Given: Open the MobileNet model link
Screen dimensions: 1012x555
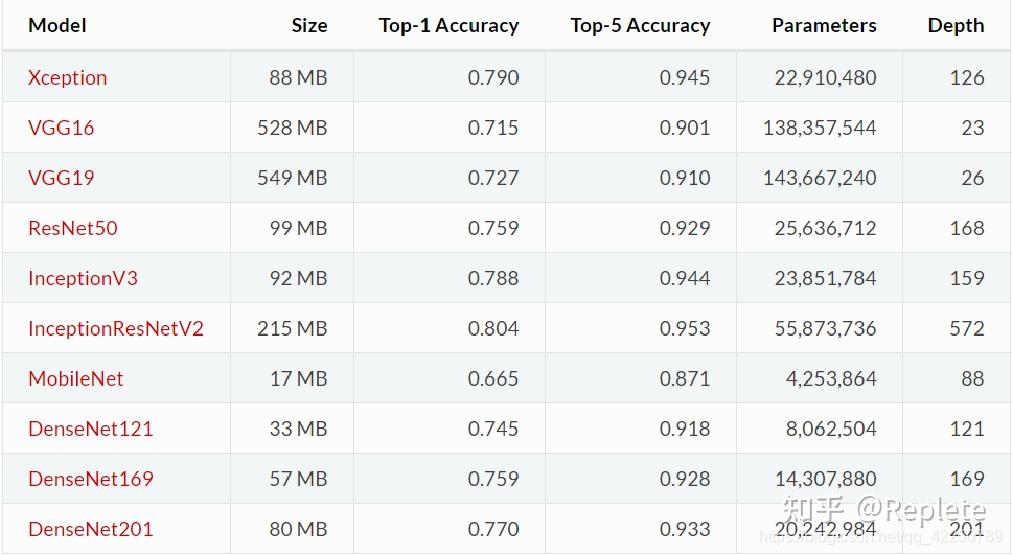Looking at the screenshot, I should coord(76,378).
